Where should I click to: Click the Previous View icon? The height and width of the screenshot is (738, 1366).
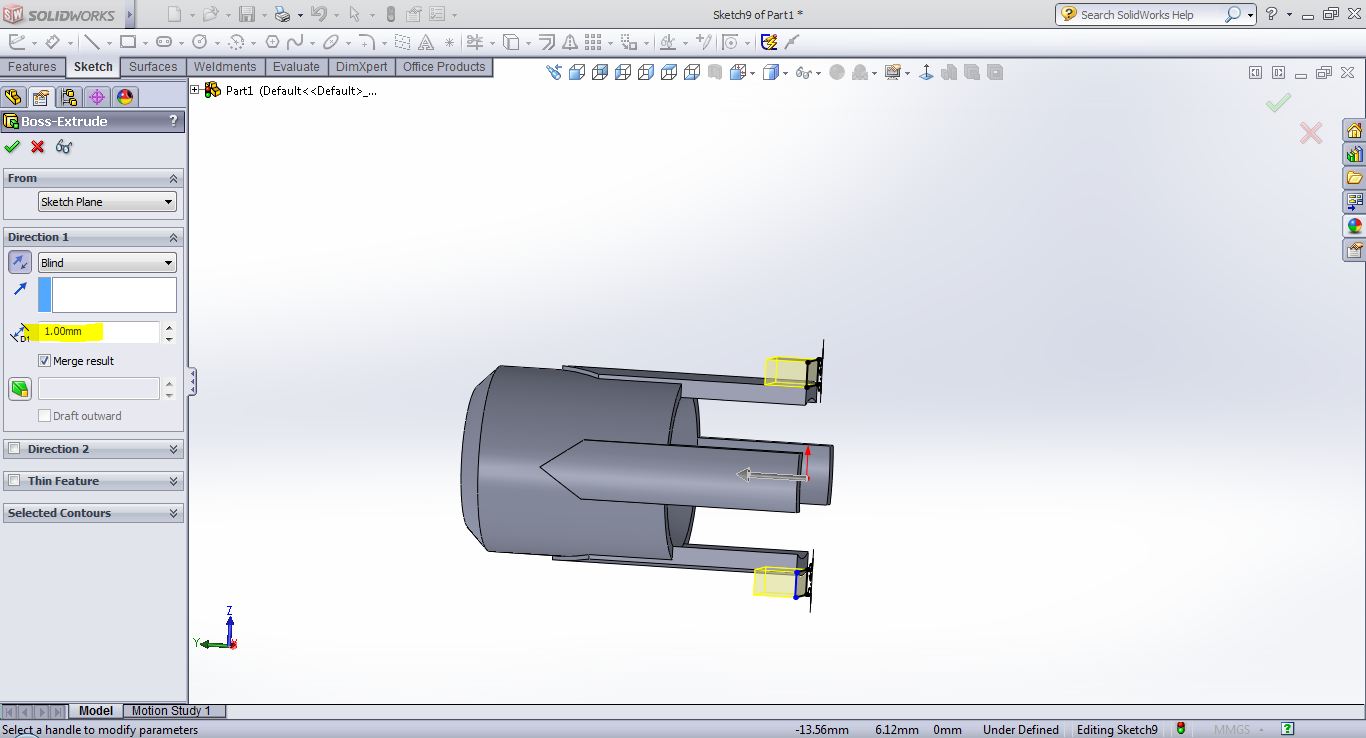(x=554, y=73)
